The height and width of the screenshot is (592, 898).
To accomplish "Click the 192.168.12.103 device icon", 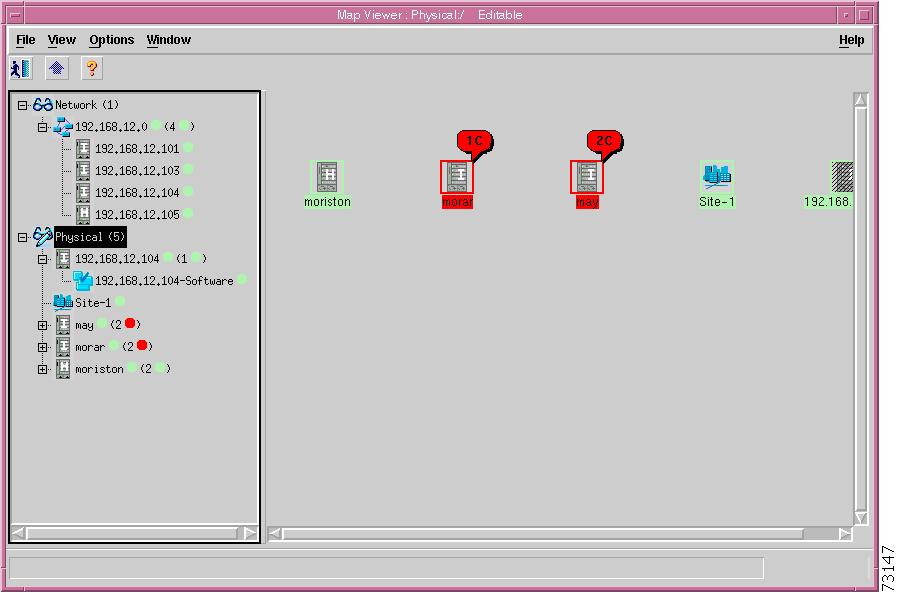I will 84,171.
